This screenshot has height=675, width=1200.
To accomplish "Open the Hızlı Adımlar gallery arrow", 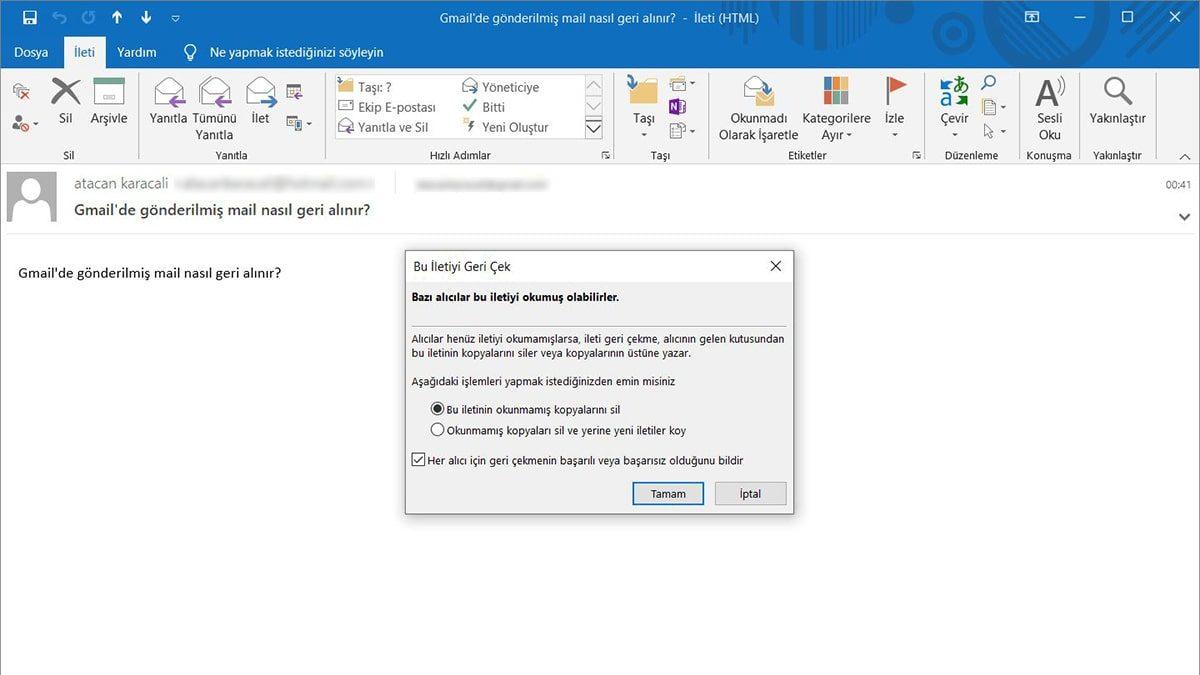I will click(x=606, y=155).
